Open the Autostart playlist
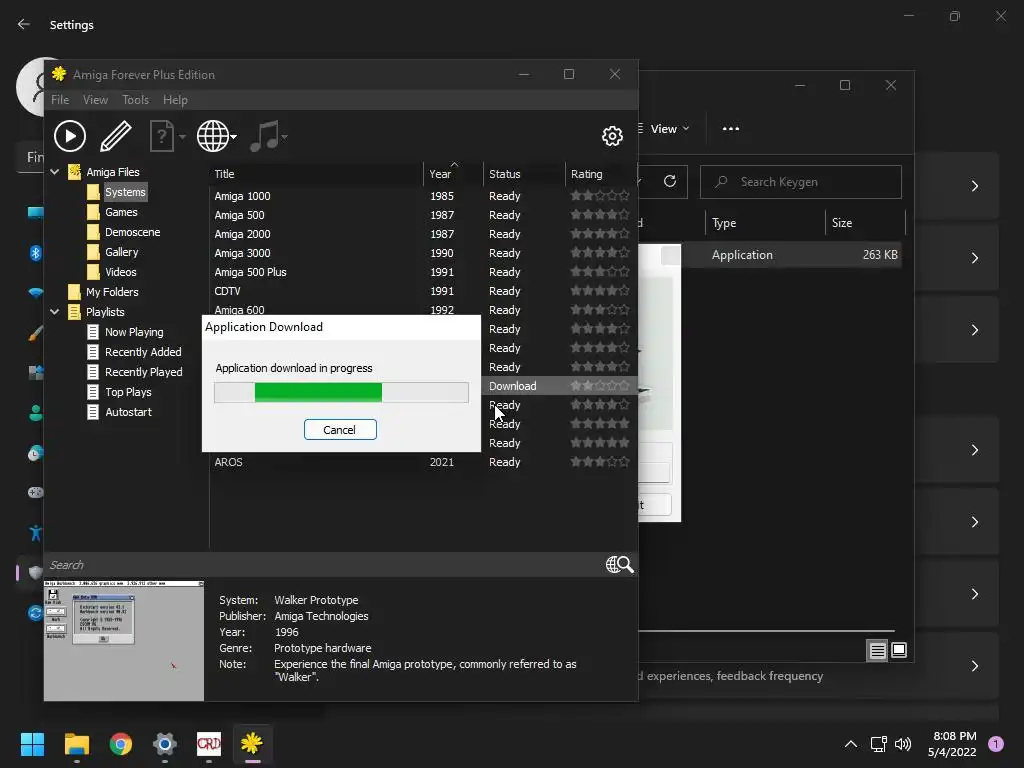This screenshot has height=768, width=1024. (x=128, y=412)
